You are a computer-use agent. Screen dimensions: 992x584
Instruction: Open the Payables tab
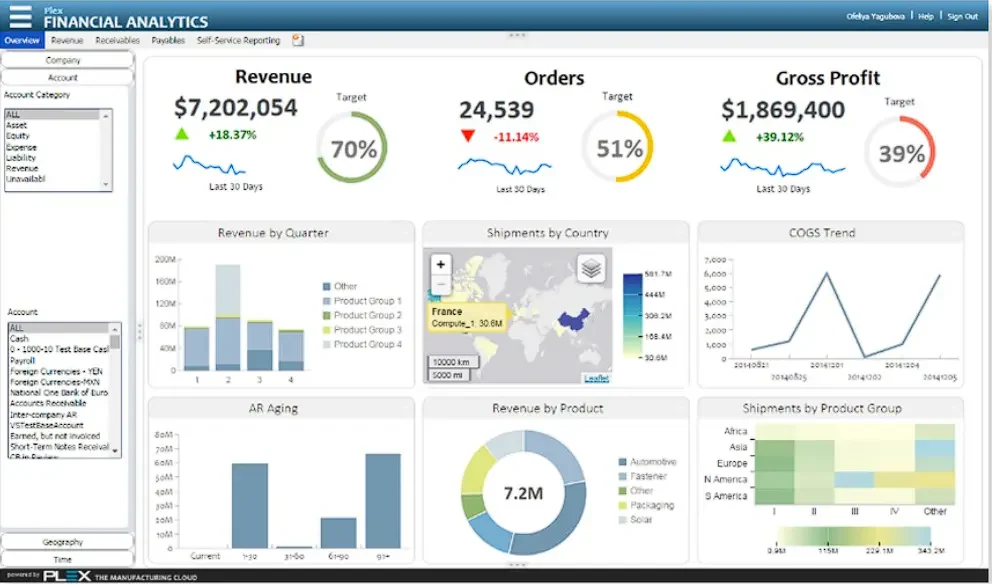click(x=168, y=40)
